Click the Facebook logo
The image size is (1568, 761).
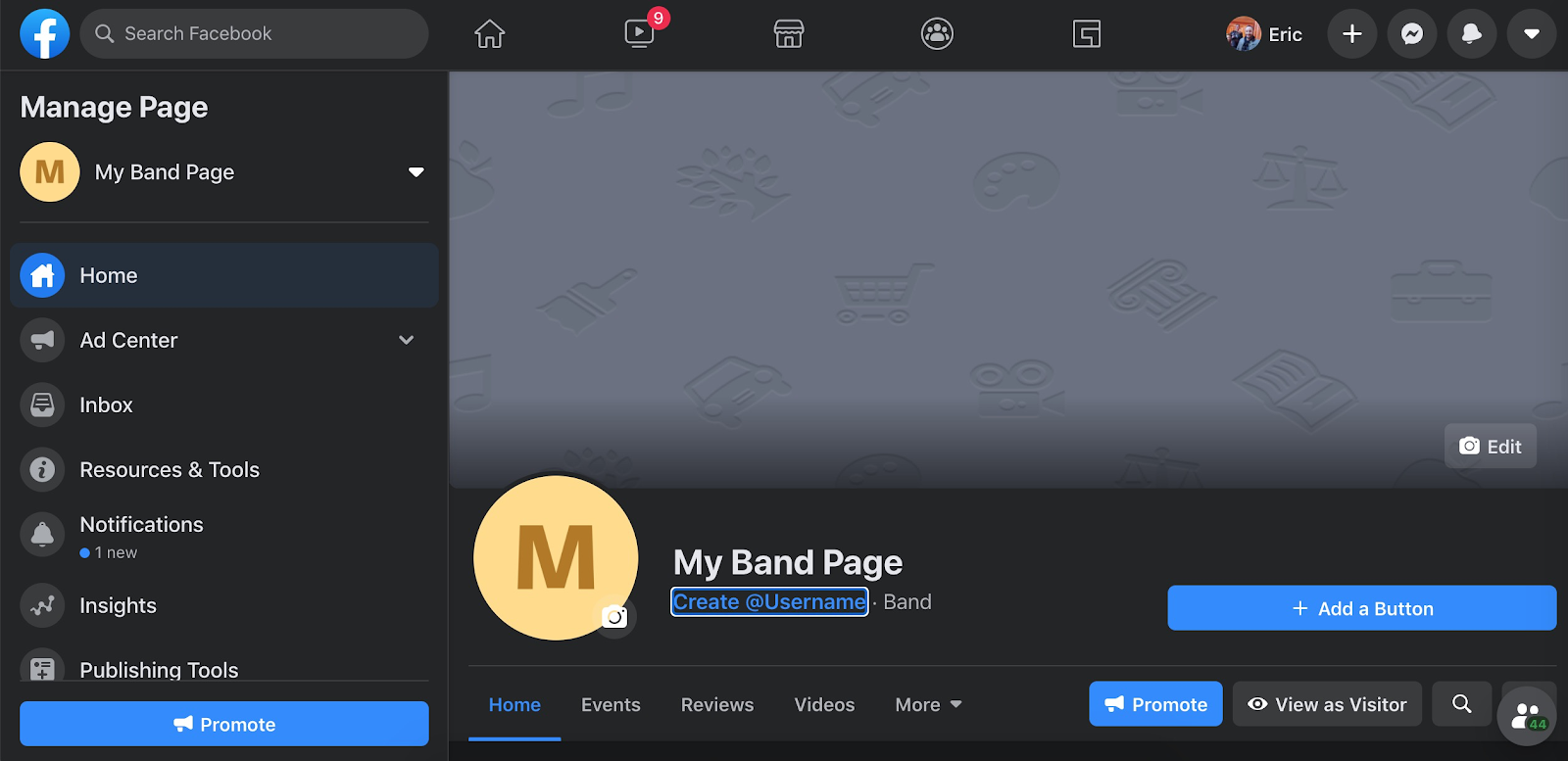45,34
